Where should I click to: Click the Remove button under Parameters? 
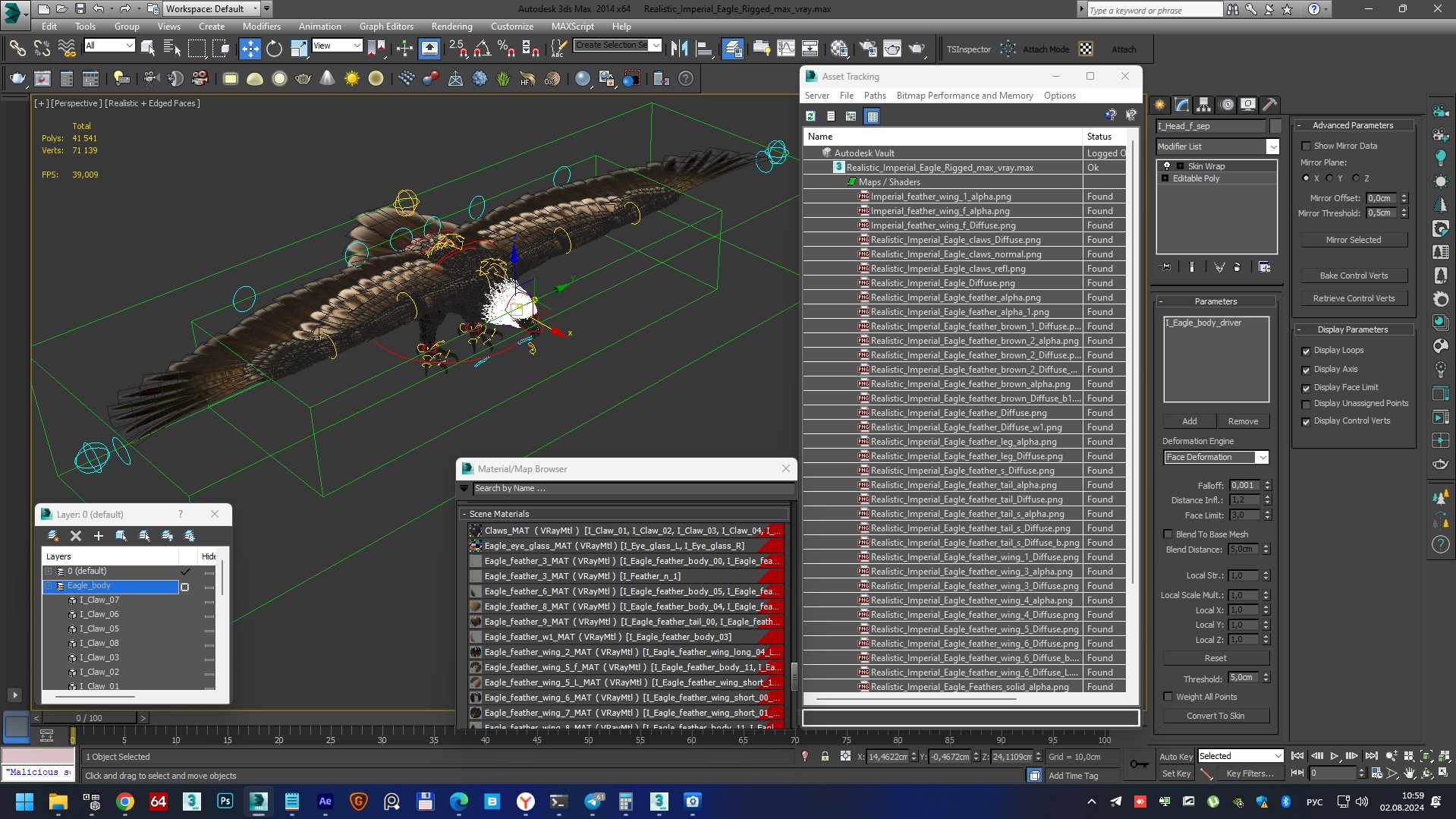pyautogui.click(x=1243, y=421)
